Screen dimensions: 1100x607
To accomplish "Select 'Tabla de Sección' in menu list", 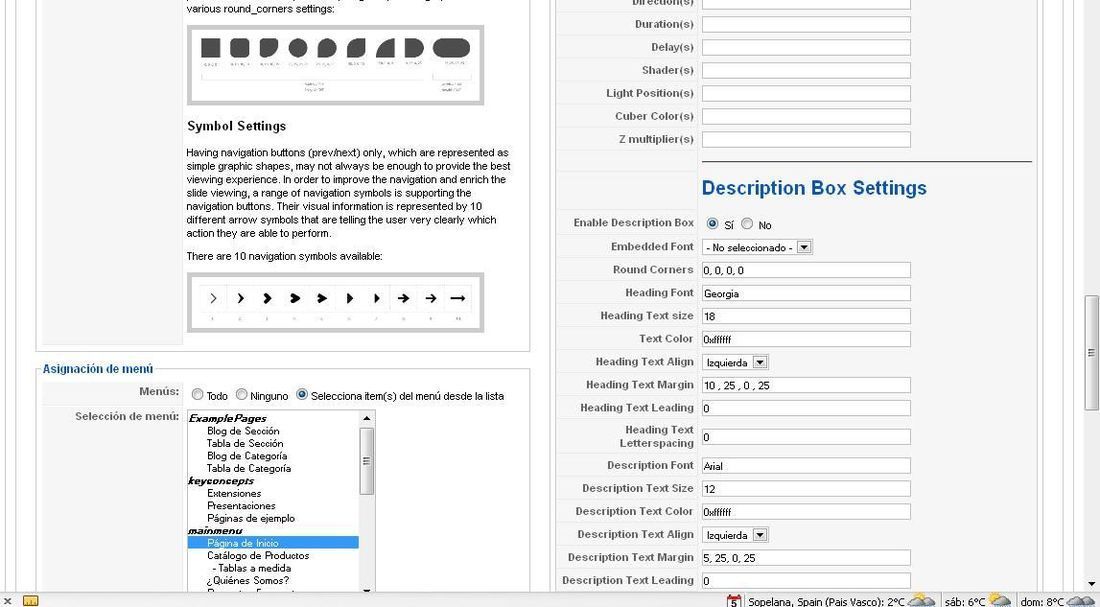I will [x=245, y=443].
